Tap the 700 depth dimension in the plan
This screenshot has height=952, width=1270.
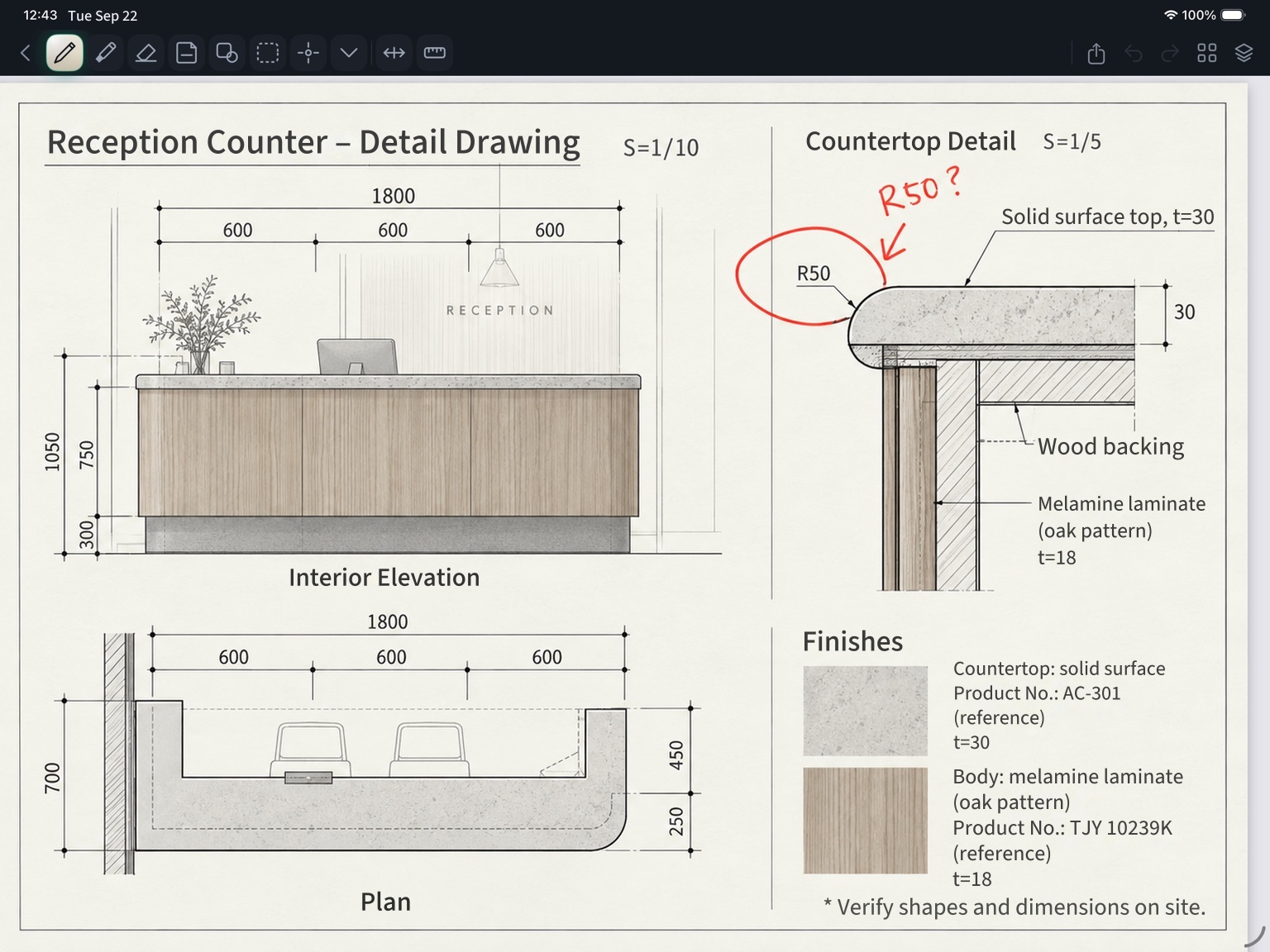click(x=52, y=778)
